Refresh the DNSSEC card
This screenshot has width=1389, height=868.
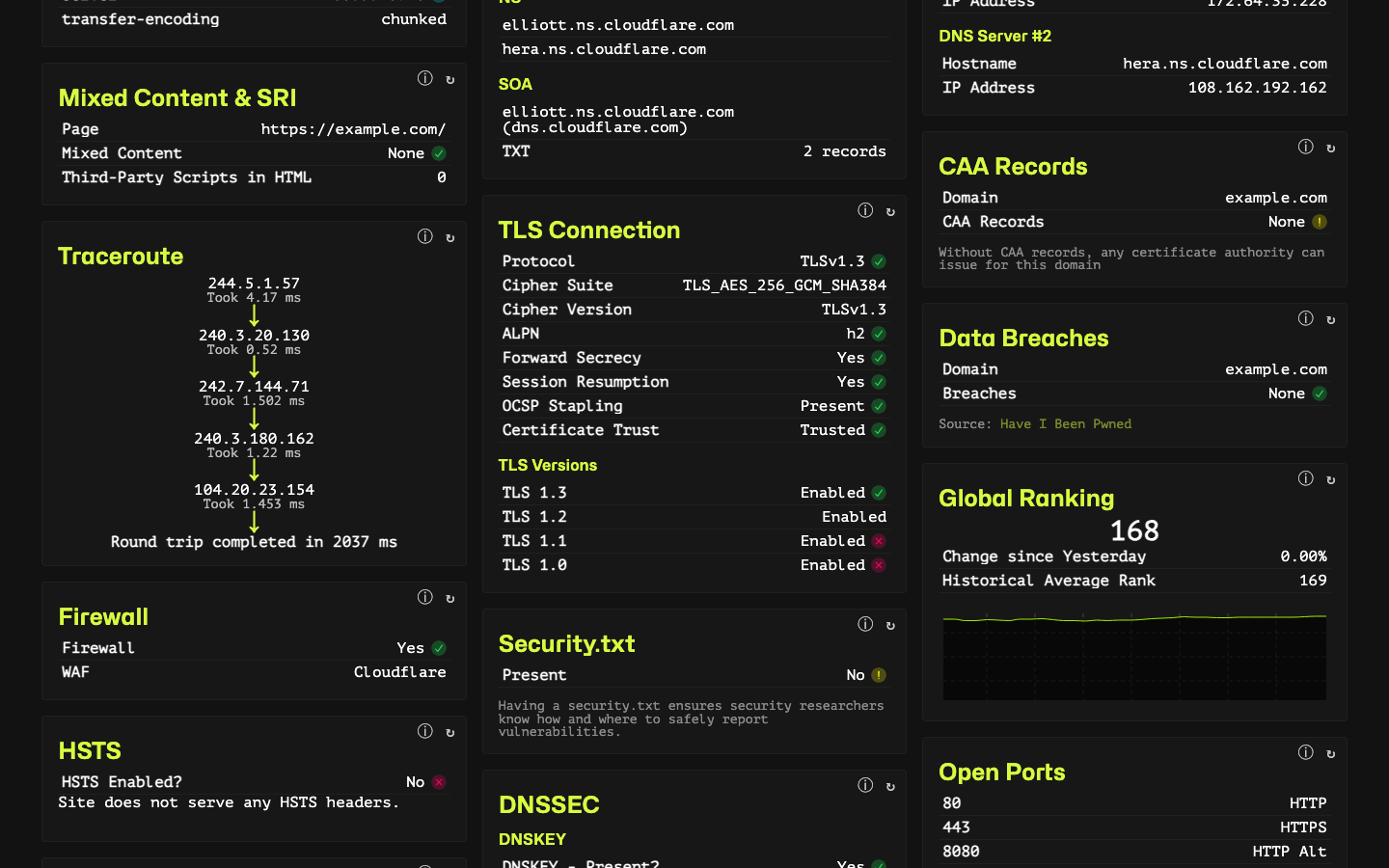pyautogui.click(x=890, y=786)
